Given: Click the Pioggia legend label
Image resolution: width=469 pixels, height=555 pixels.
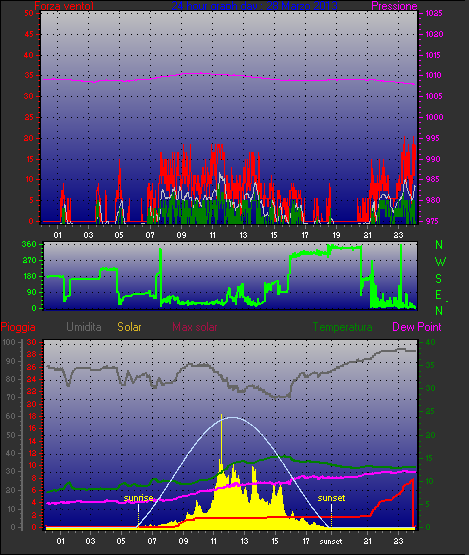Looking at the screenshot, I should 18,327.
